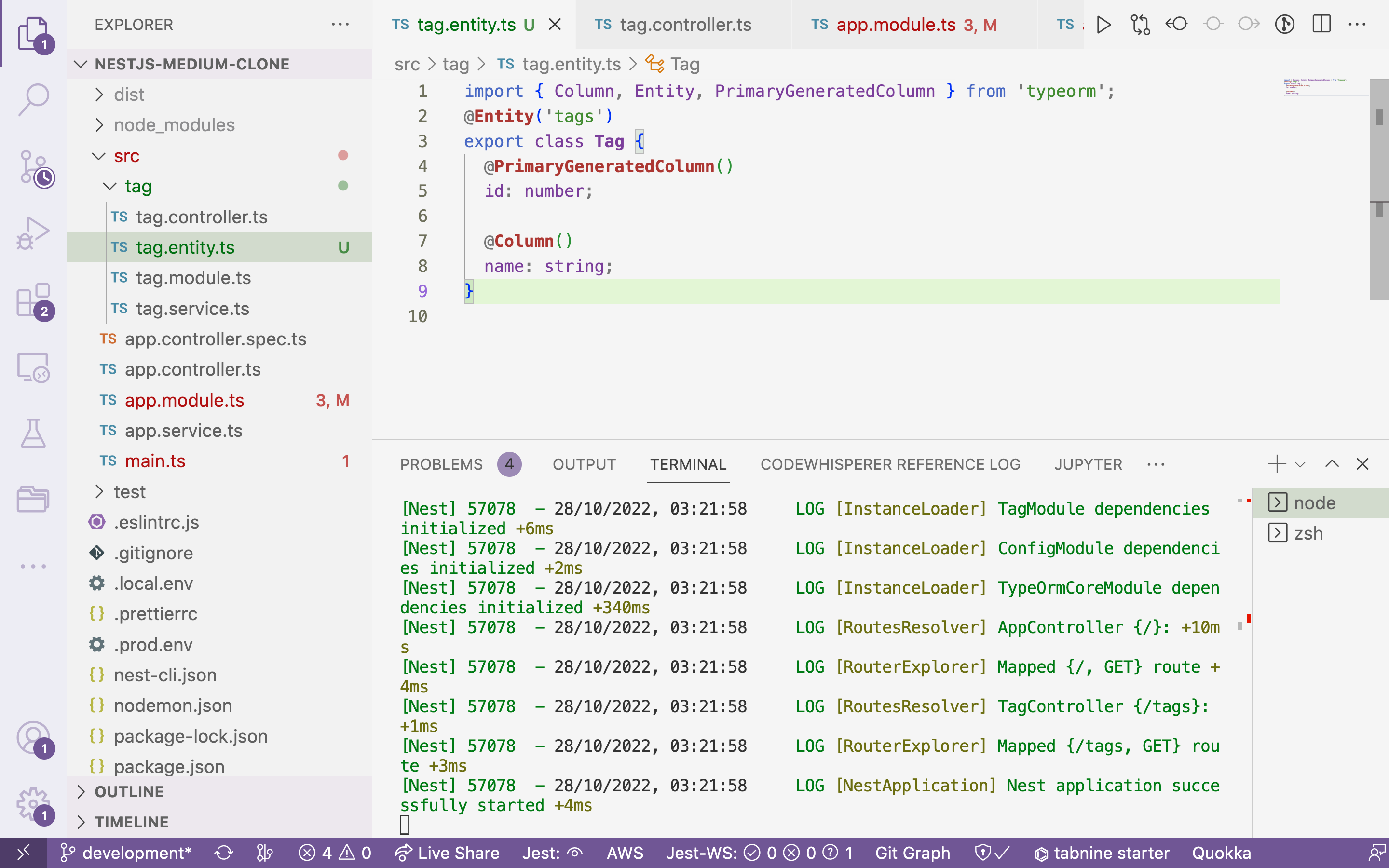Open the Remote Explorer view
1389x868 pixels.
(33, 367)
